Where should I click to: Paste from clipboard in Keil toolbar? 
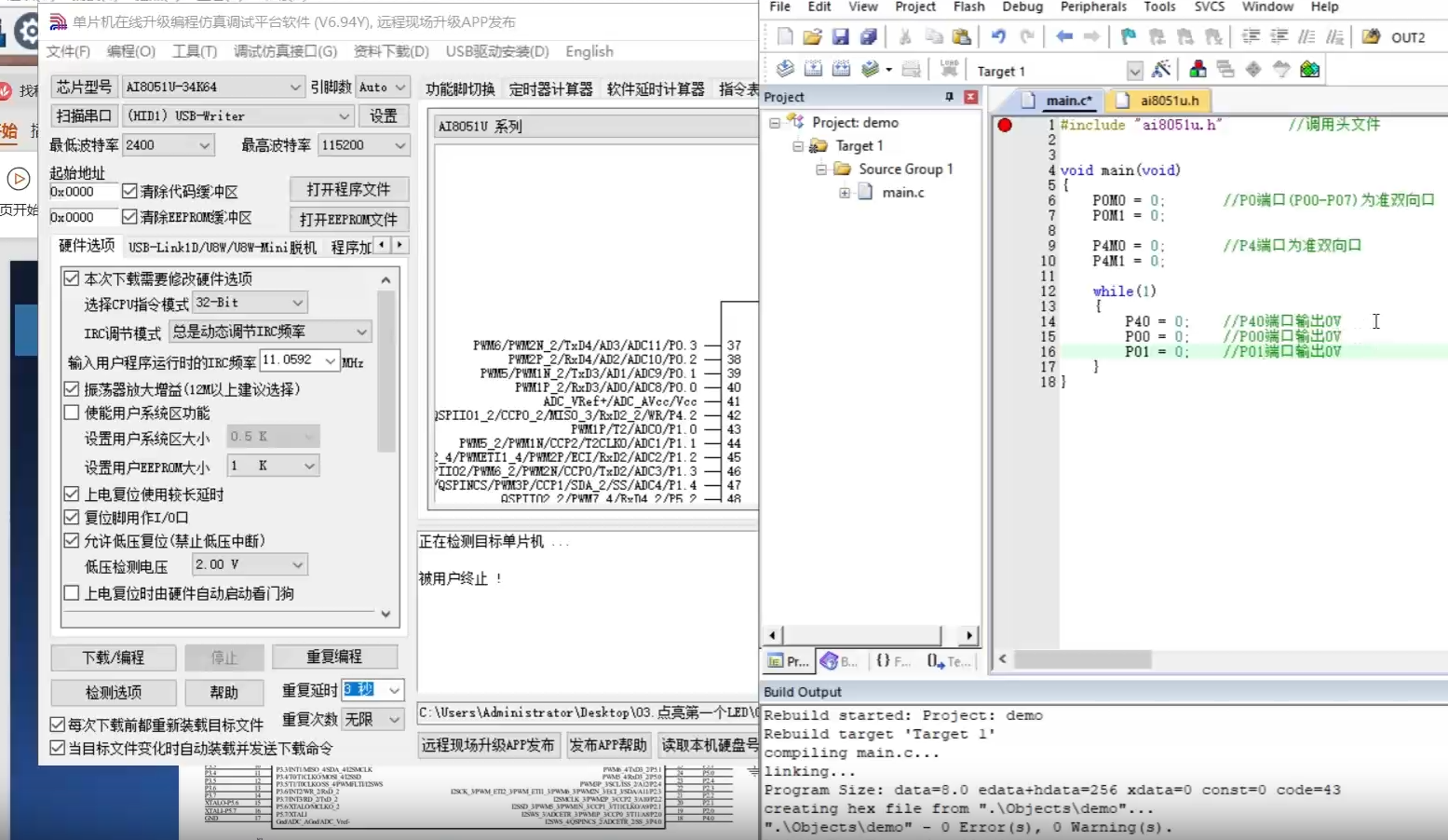pos(962,37)
